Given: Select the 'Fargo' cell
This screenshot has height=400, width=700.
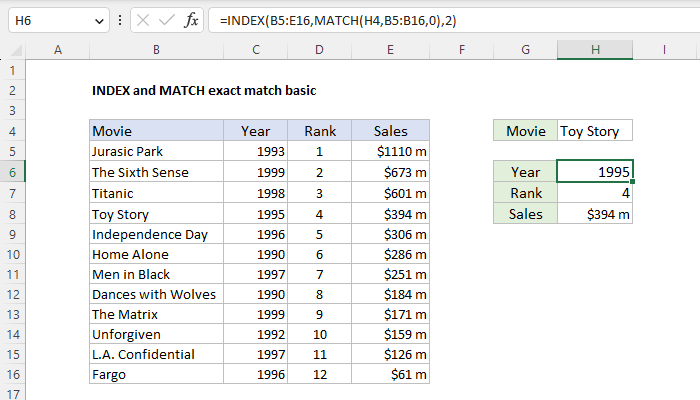Looking at the screenshot, I should 156,375.
